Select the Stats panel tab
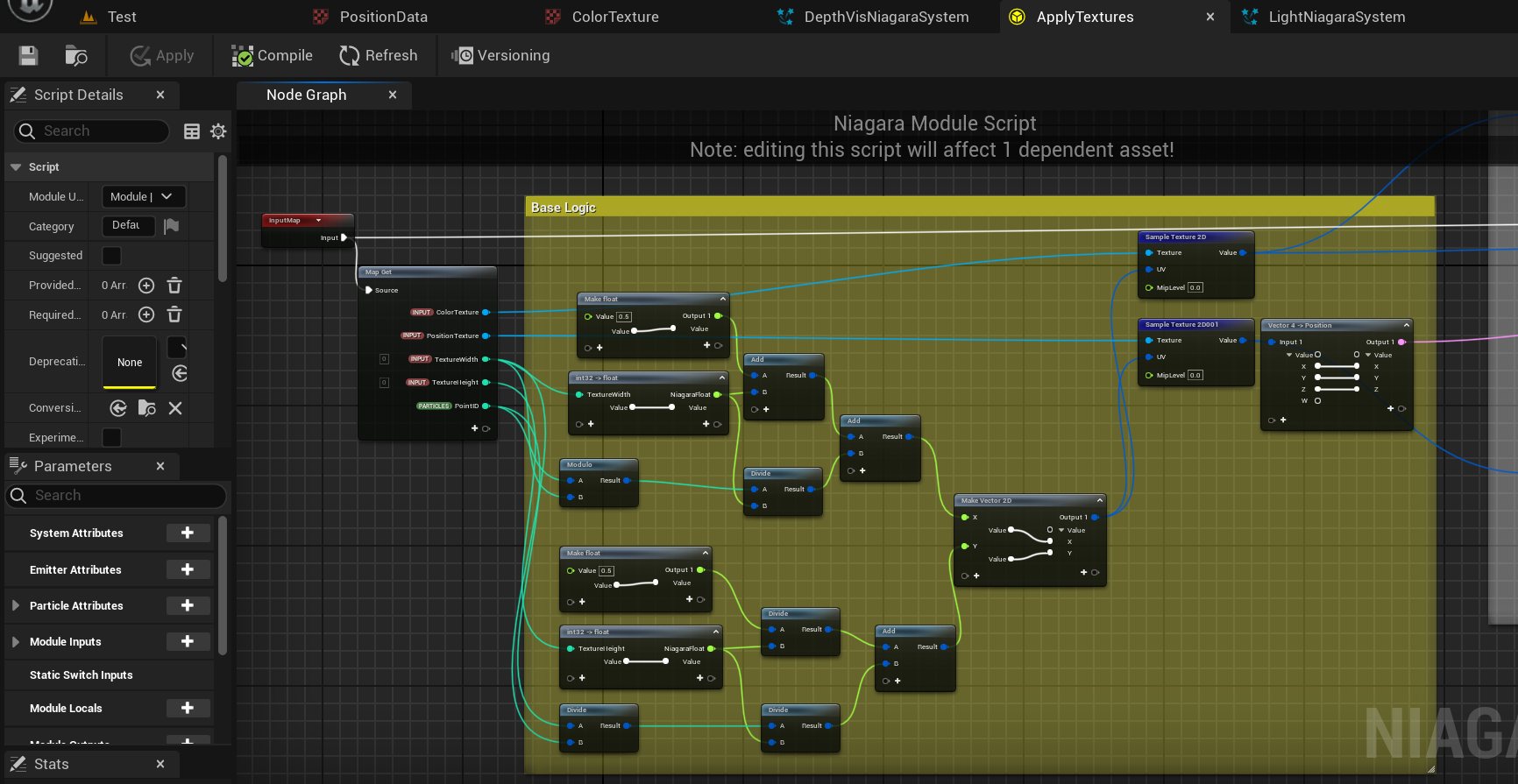 pos(51,764)
